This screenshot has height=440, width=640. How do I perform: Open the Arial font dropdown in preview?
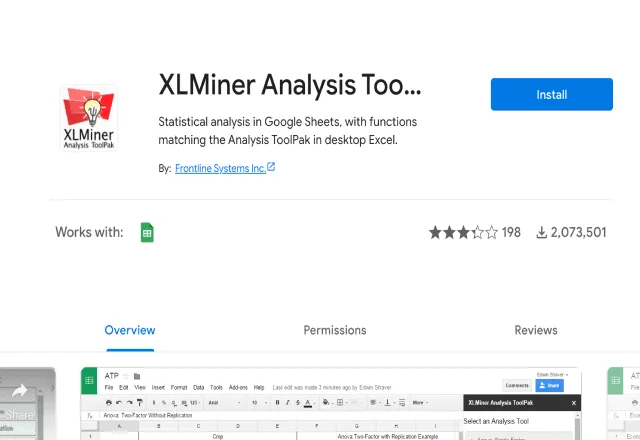coord(224,402)
